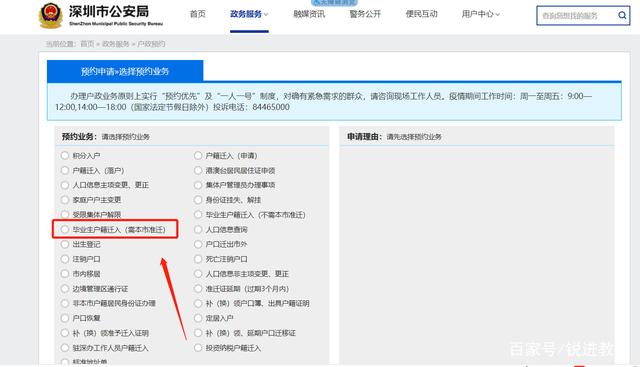This screenshot has width=640, height=367.
Task: Select 准迁证延期（过期3个月内）option
Action: [x=198, y=289]
